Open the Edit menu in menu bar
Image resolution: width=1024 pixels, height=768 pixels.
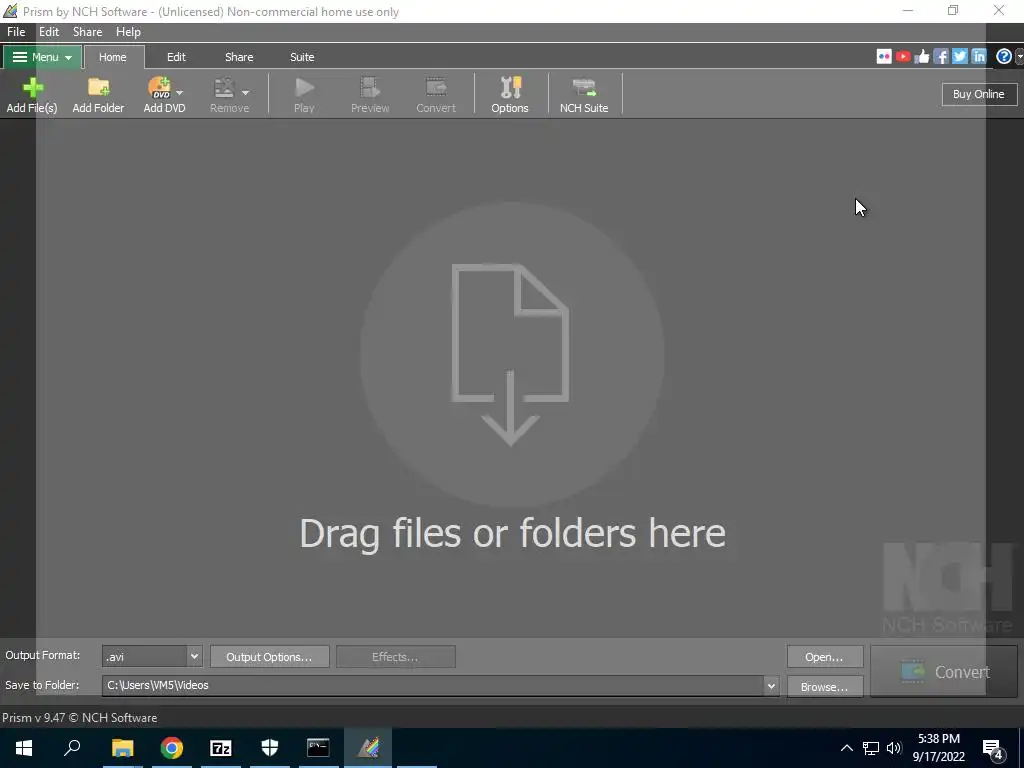coord(49,32)
